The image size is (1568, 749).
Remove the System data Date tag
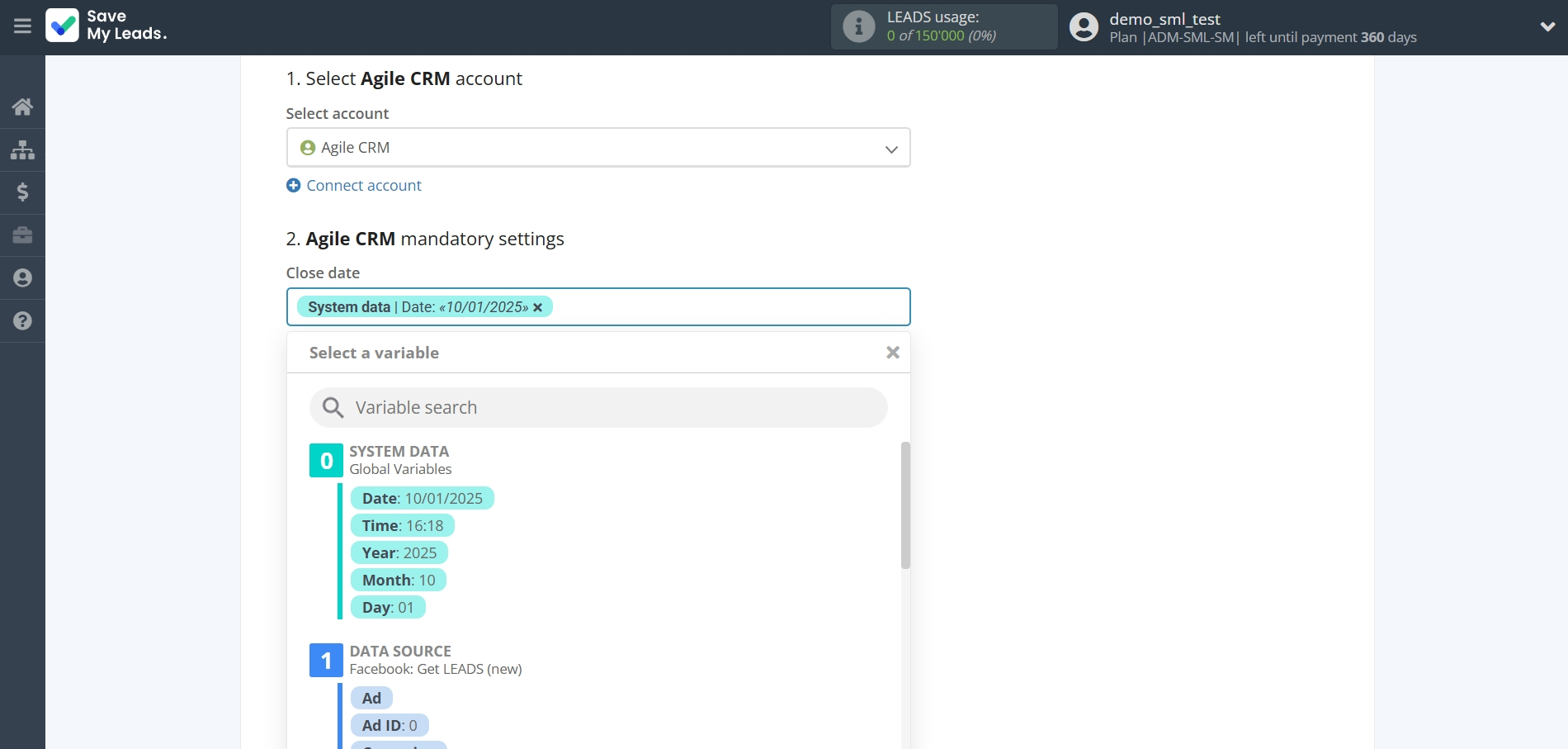coord(538,307)
